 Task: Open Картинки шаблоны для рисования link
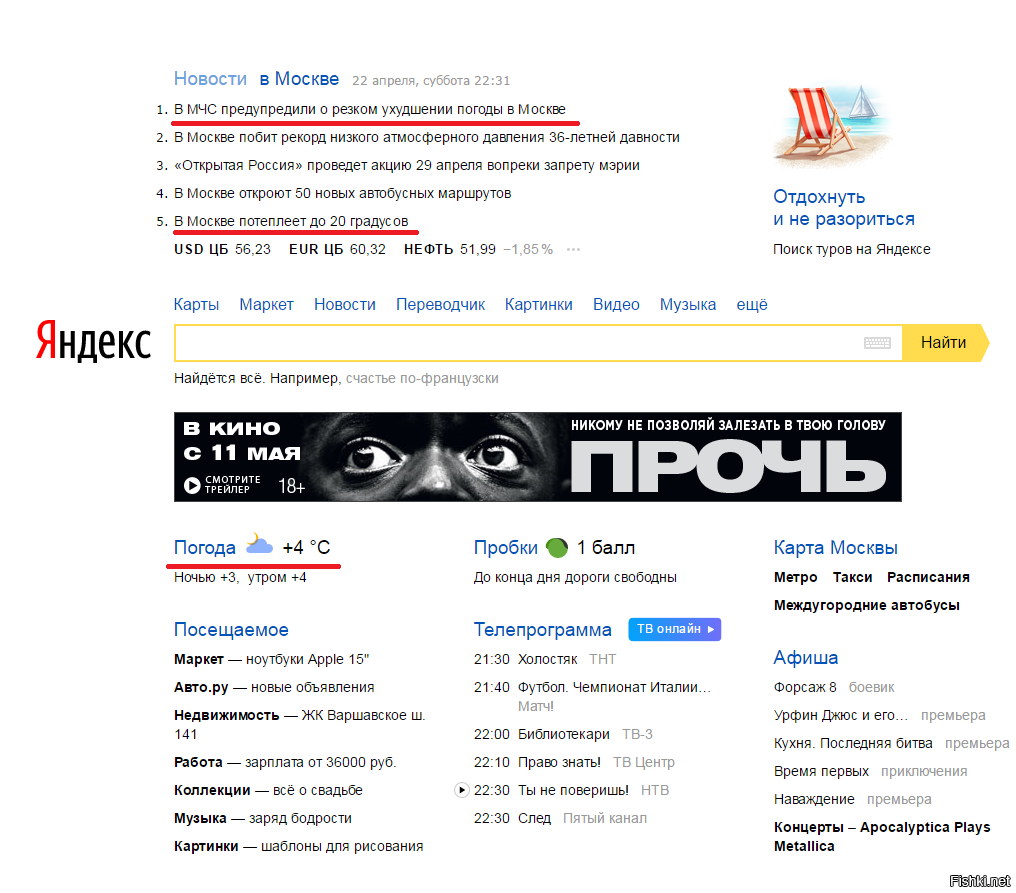click(299, 846)
